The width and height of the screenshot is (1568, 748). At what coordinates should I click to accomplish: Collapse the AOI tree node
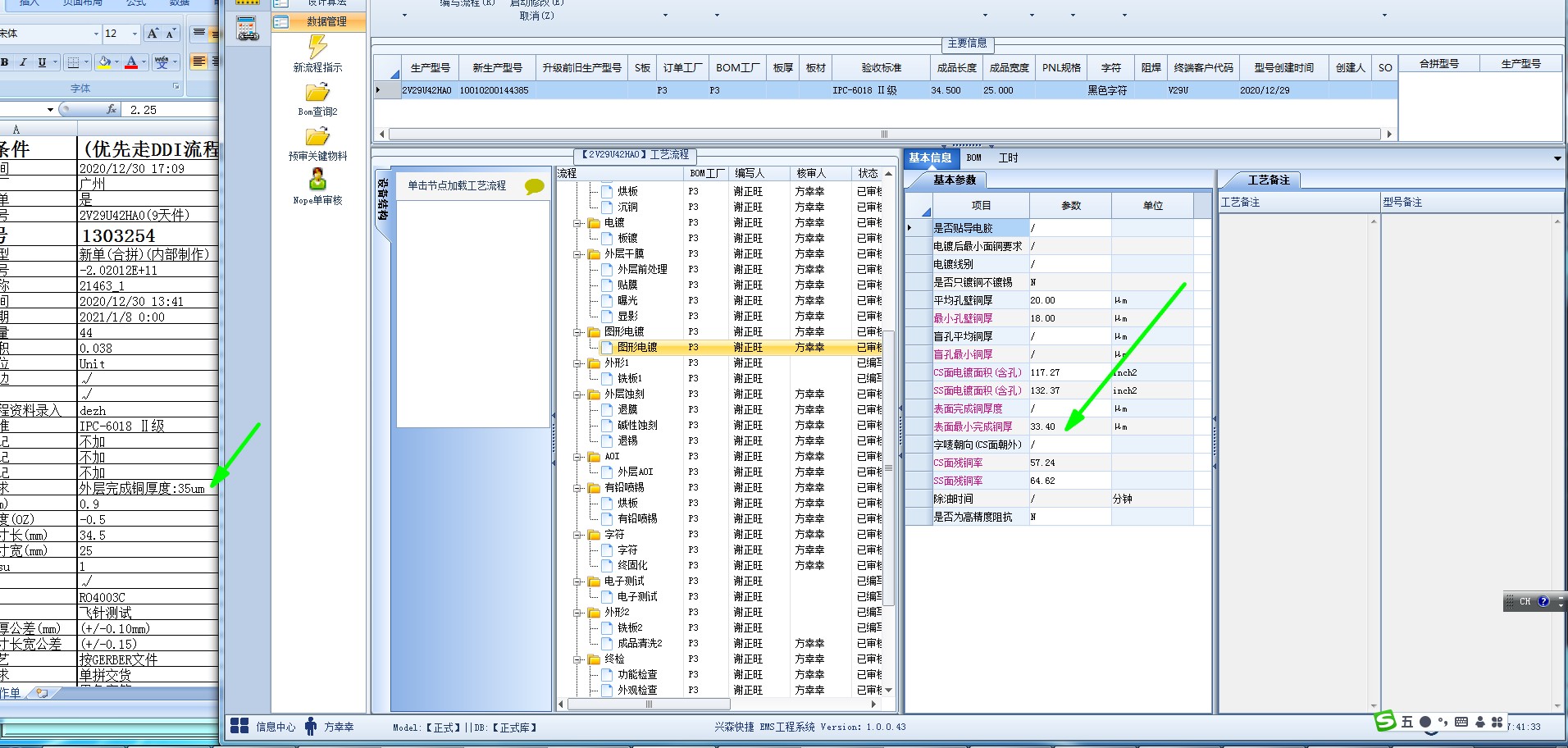[577, 457]
